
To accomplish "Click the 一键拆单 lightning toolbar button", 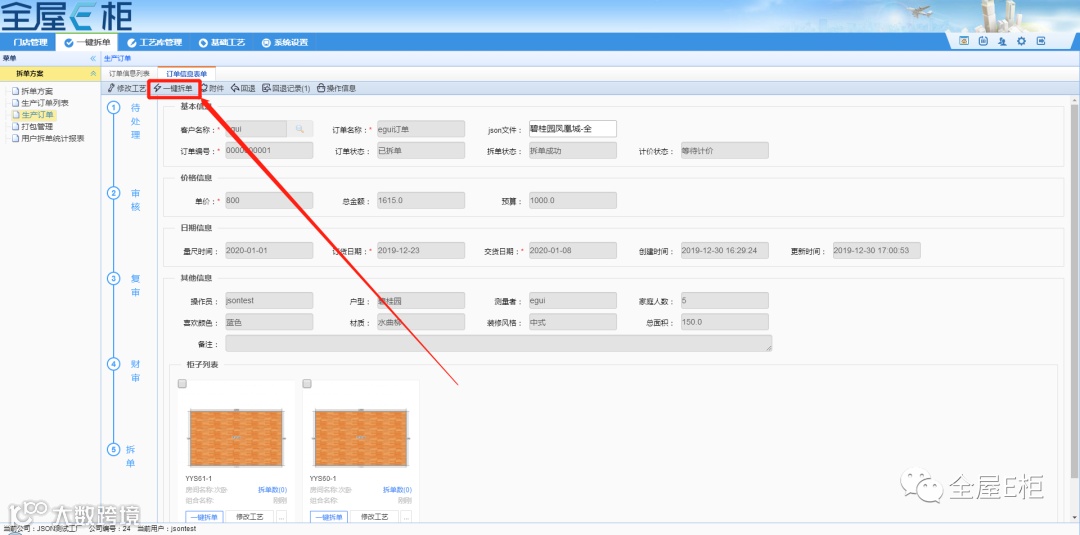I will point(173,88).
